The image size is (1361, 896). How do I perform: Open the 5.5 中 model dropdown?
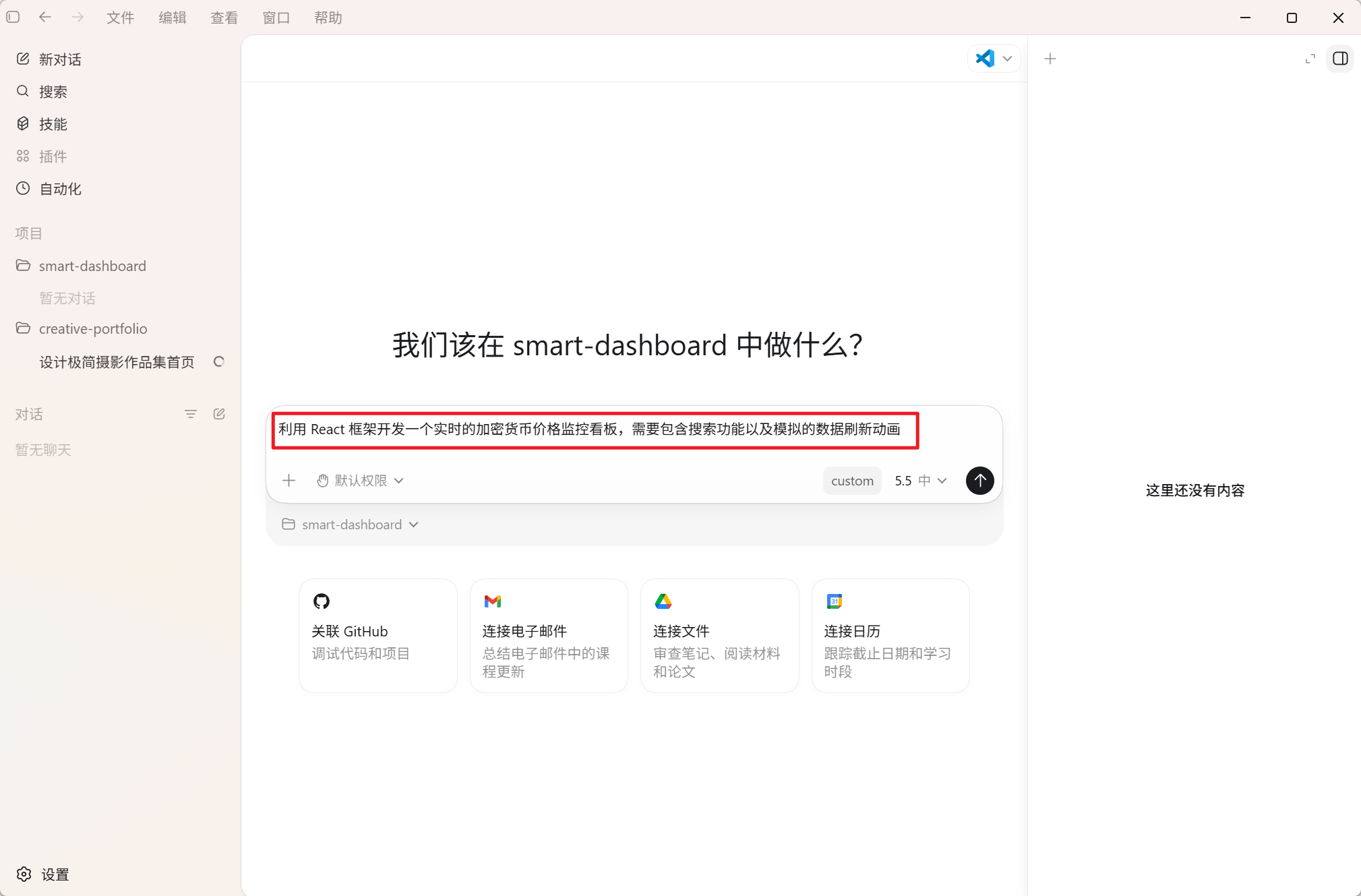coord(921,481)
